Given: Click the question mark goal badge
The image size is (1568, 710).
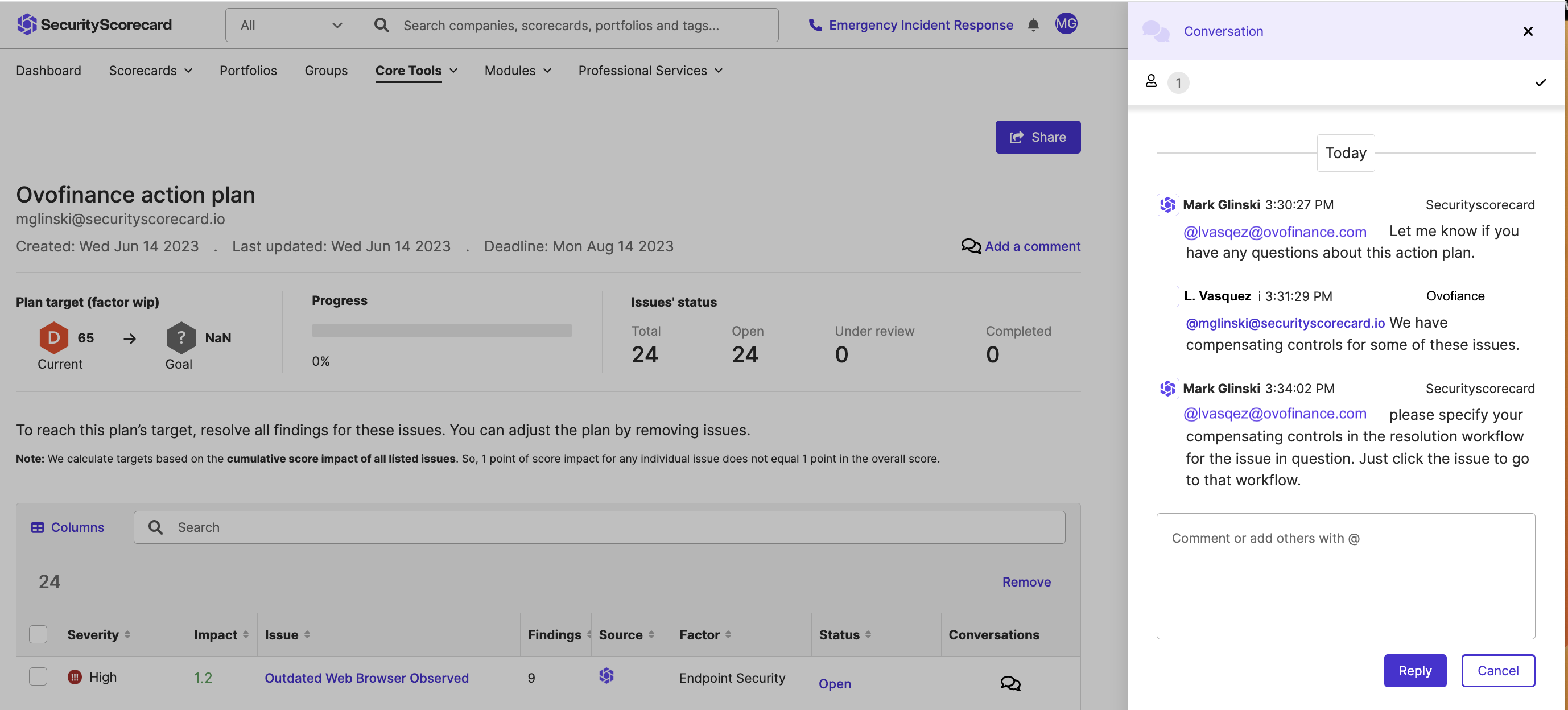Looking at the screenshot, I should click(181, 337).
